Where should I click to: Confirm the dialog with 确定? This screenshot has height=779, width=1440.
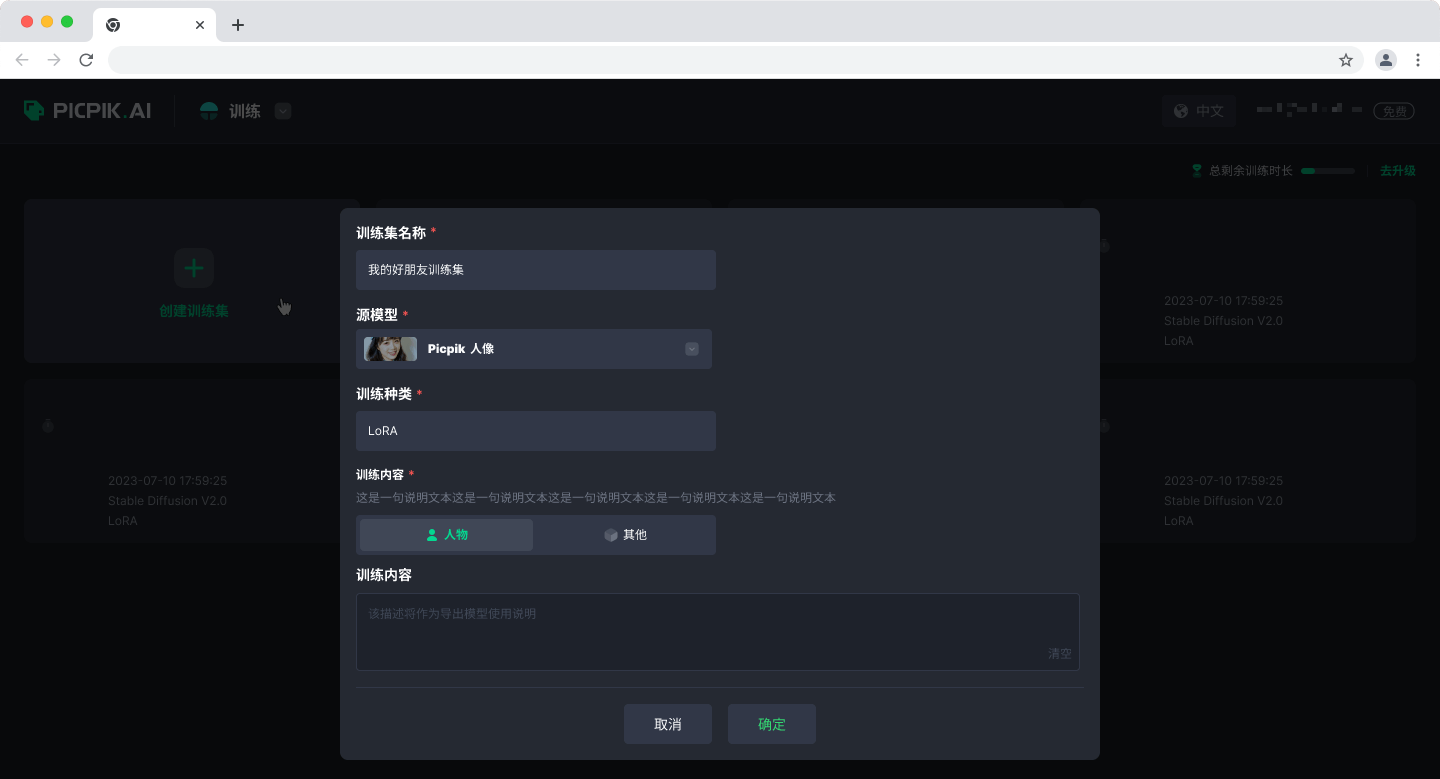(x=771, y=724)
